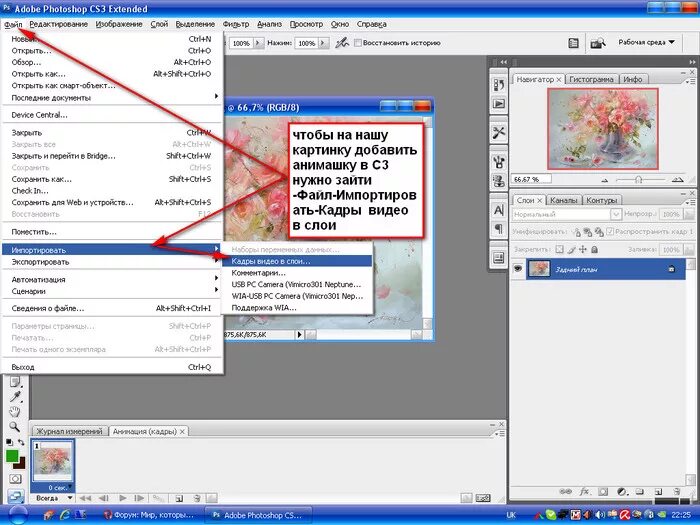Add a layer style with fx button

pos(584,492)
